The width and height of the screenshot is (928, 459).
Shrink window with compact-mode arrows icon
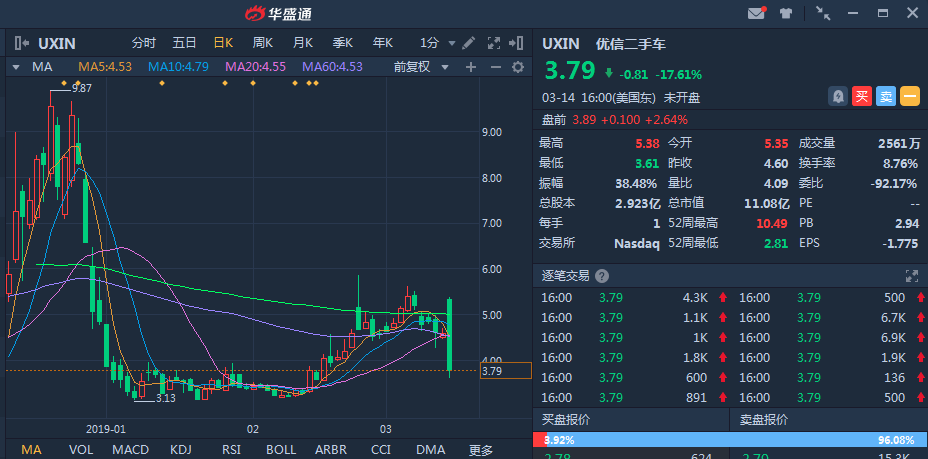click(823, 13)
